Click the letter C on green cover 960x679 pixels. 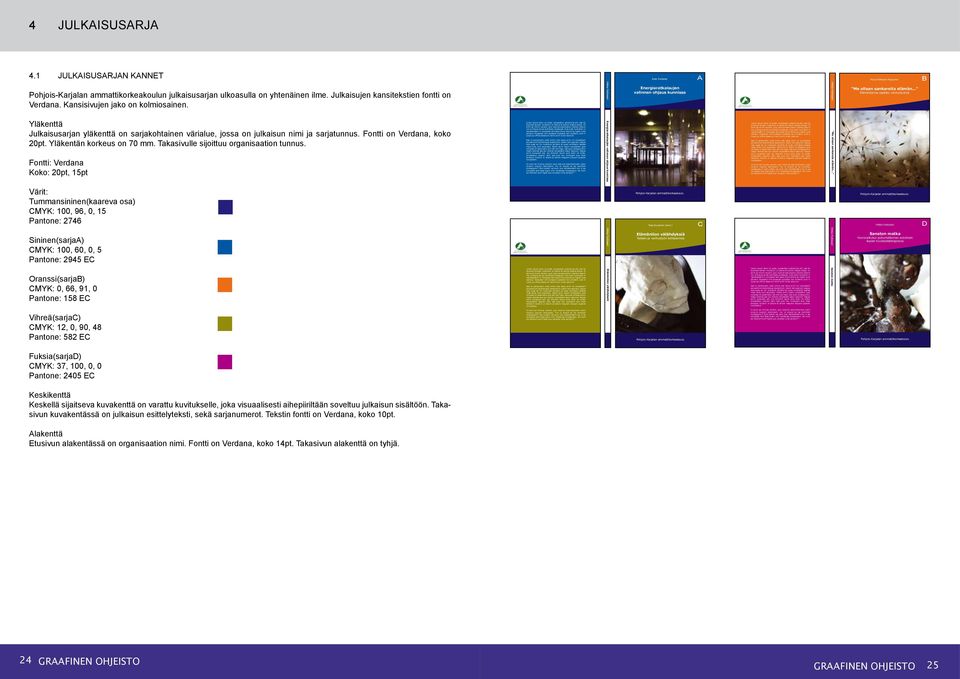tap(700, 224)
